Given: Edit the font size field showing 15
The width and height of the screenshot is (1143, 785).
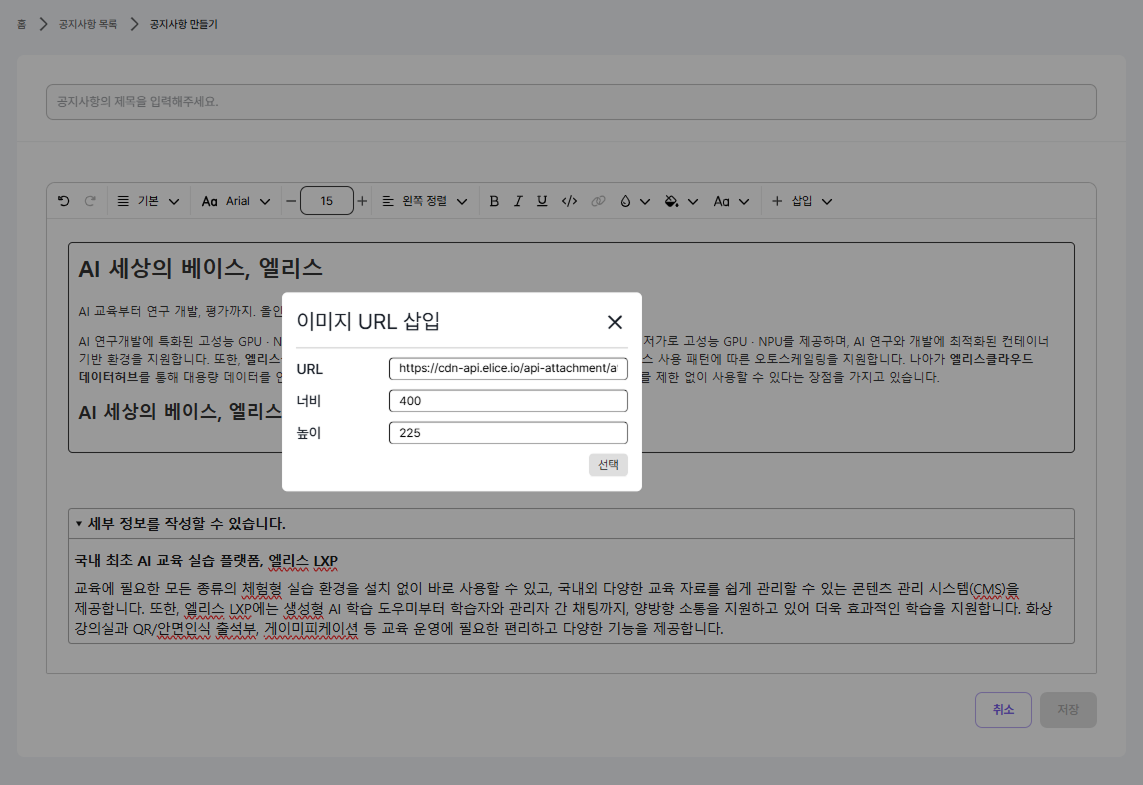Looking at the screenshot, I should (x=327, y=201).
